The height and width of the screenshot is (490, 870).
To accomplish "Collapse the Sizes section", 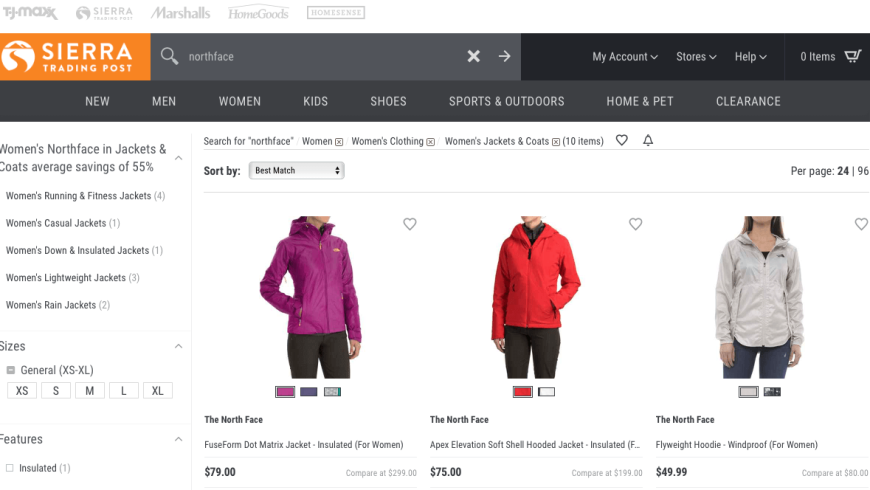I will pos(178,346).
